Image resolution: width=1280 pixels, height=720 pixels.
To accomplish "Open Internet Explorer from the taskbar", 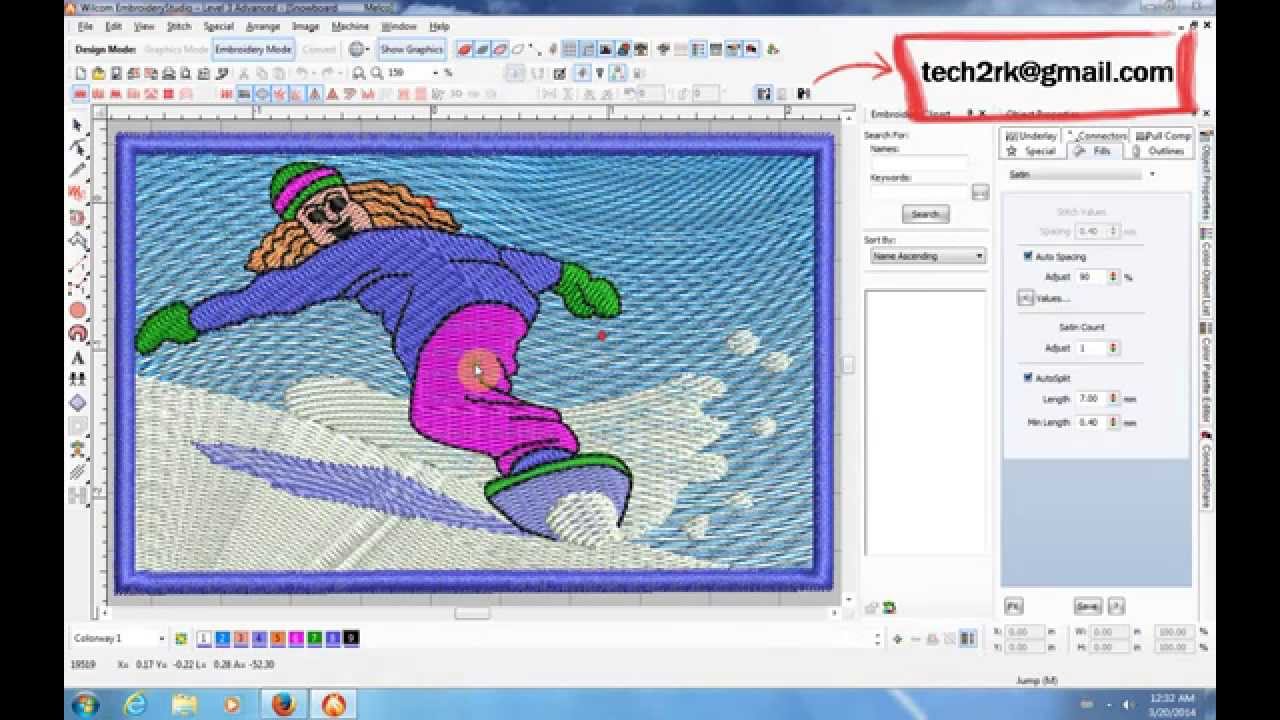I will click(x=134, y=704).
